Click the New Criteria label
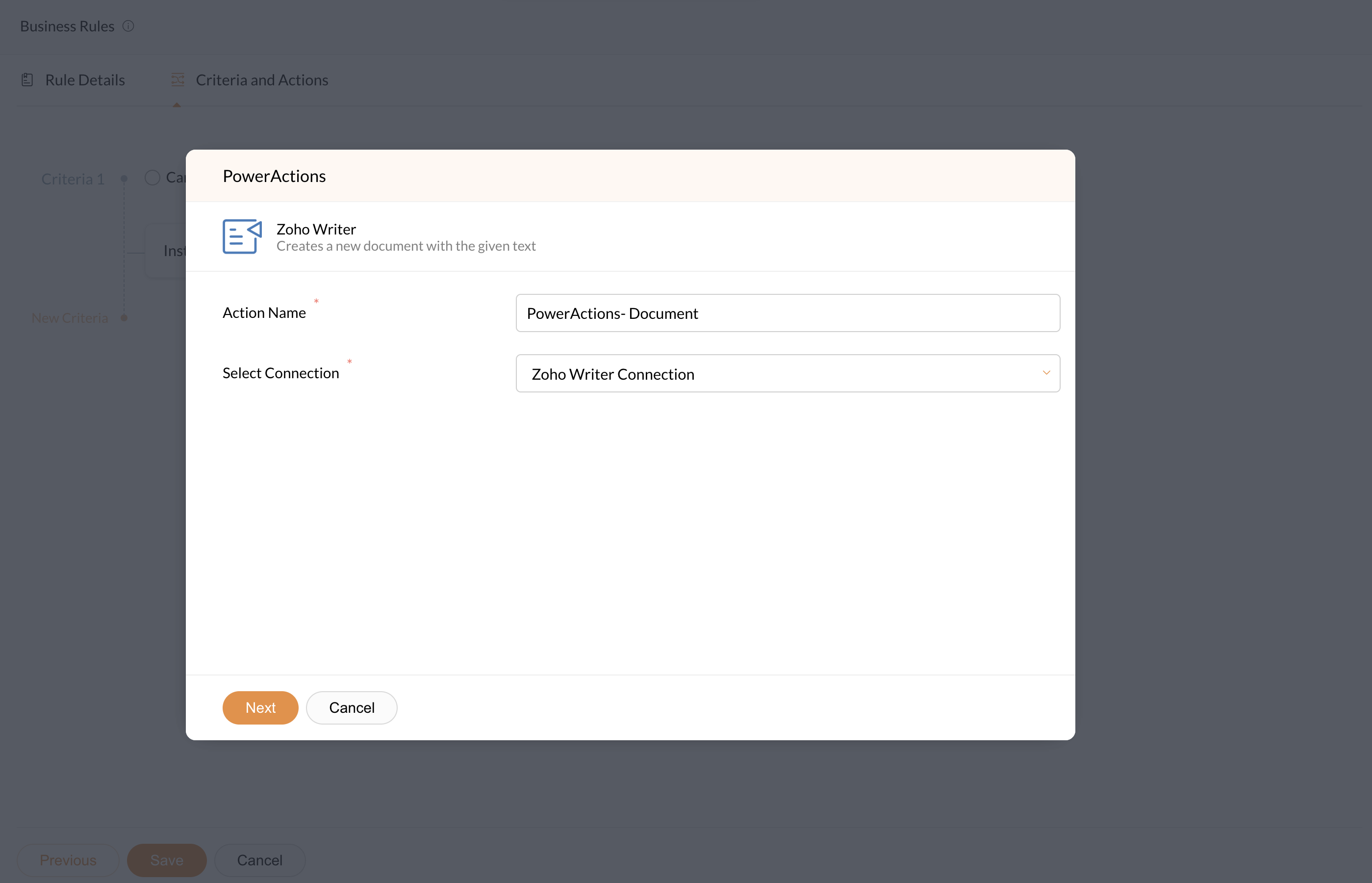This screenshot has width=1372, height=883. (69, 318)
